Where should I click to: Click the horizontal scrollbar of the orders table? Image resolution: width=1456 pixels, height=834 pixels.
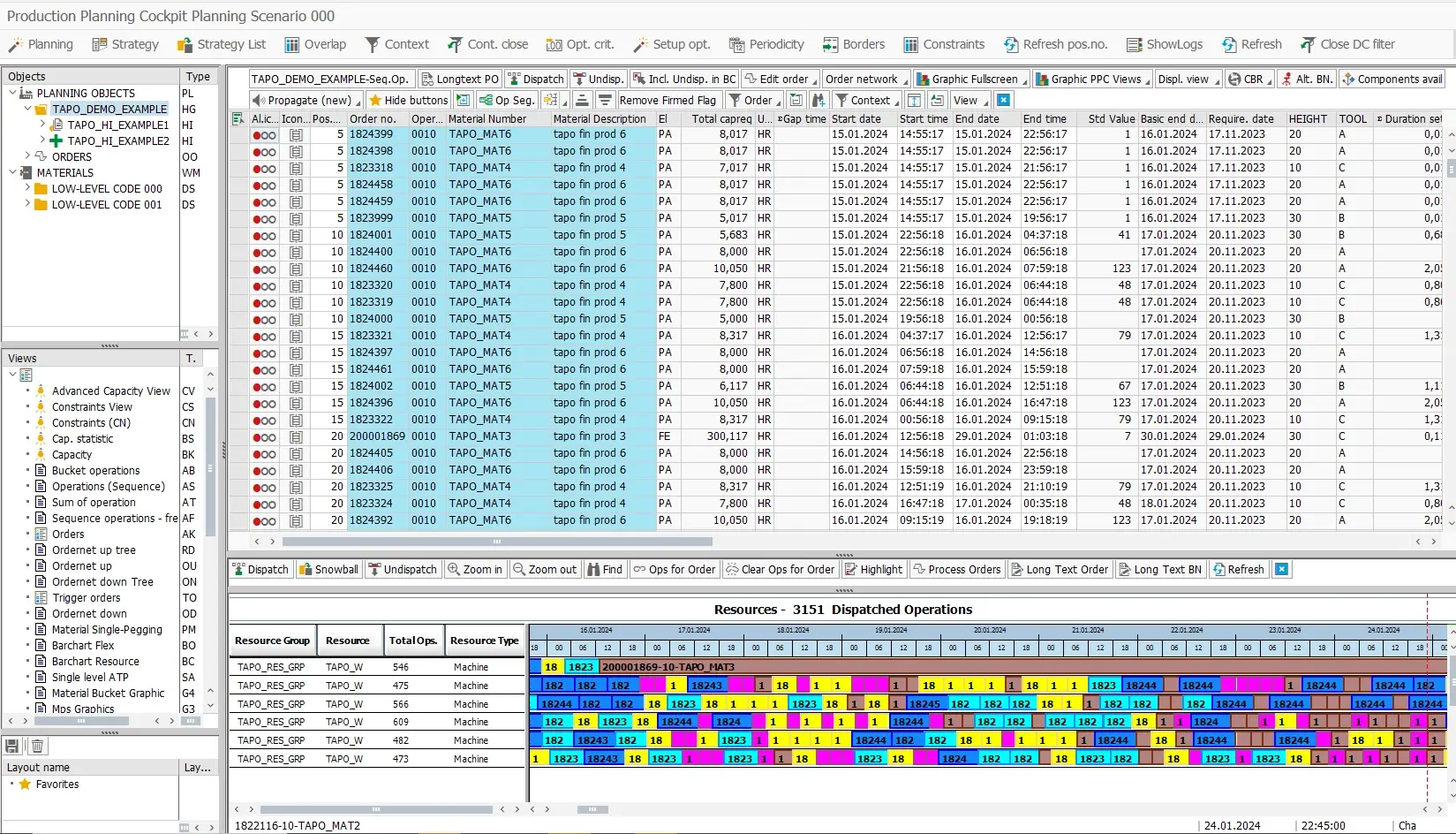tap(497, 542)
